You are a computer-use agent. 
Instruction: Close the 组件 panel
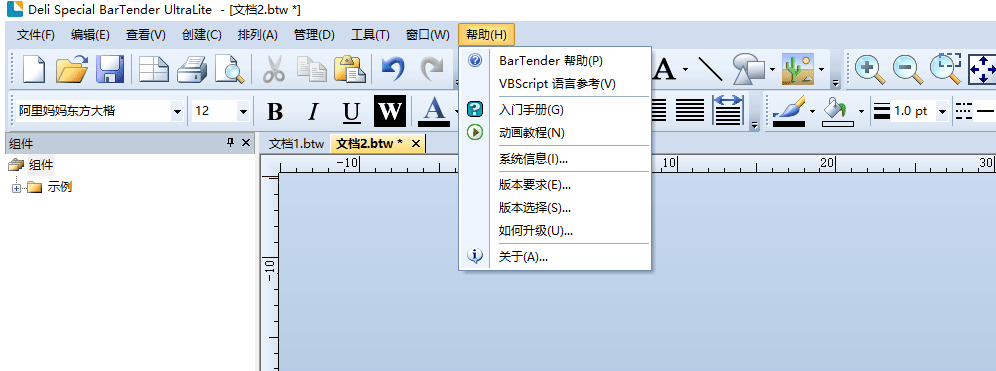246,143
